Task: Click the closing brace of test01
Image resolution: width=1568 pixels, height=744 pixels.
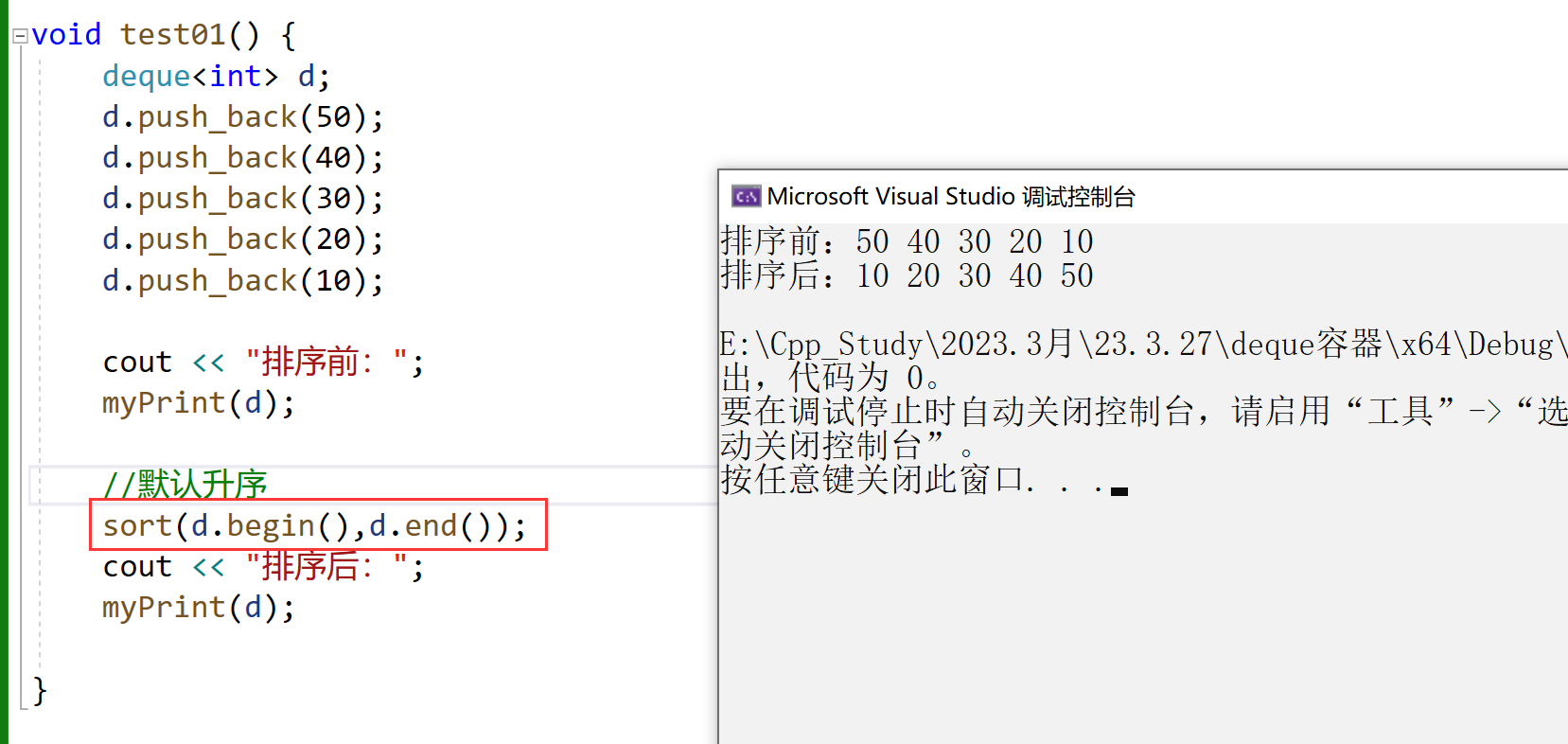Action: (x=39, y=690)
